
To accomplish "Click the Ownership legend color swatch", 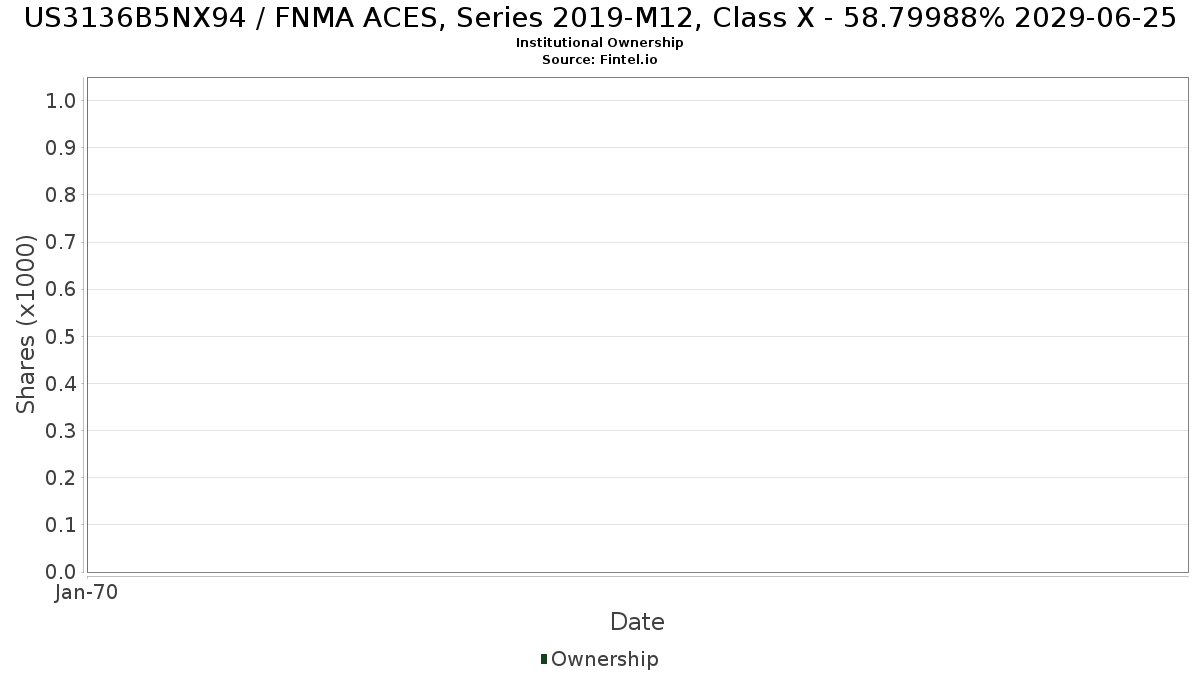I will (544, 659).
